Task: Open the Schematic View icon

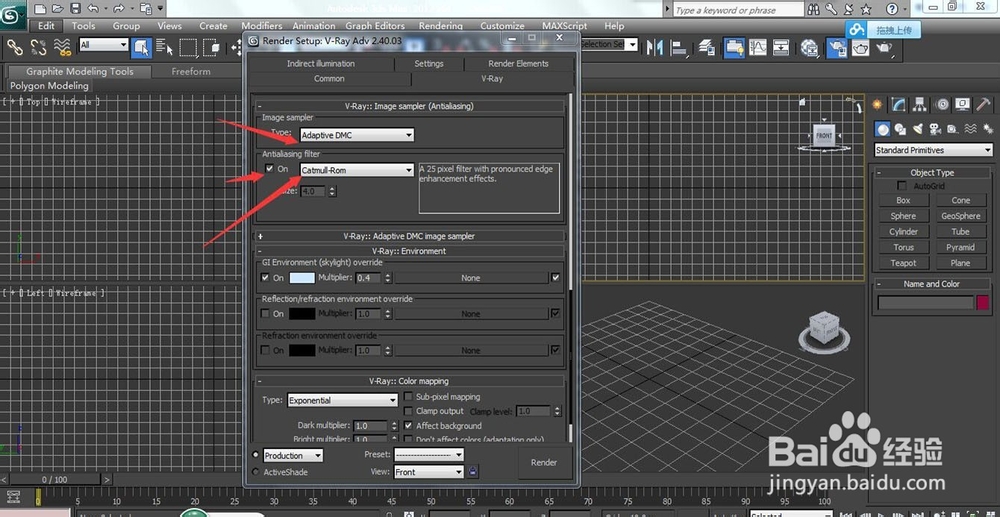Action: pos(781,47)
